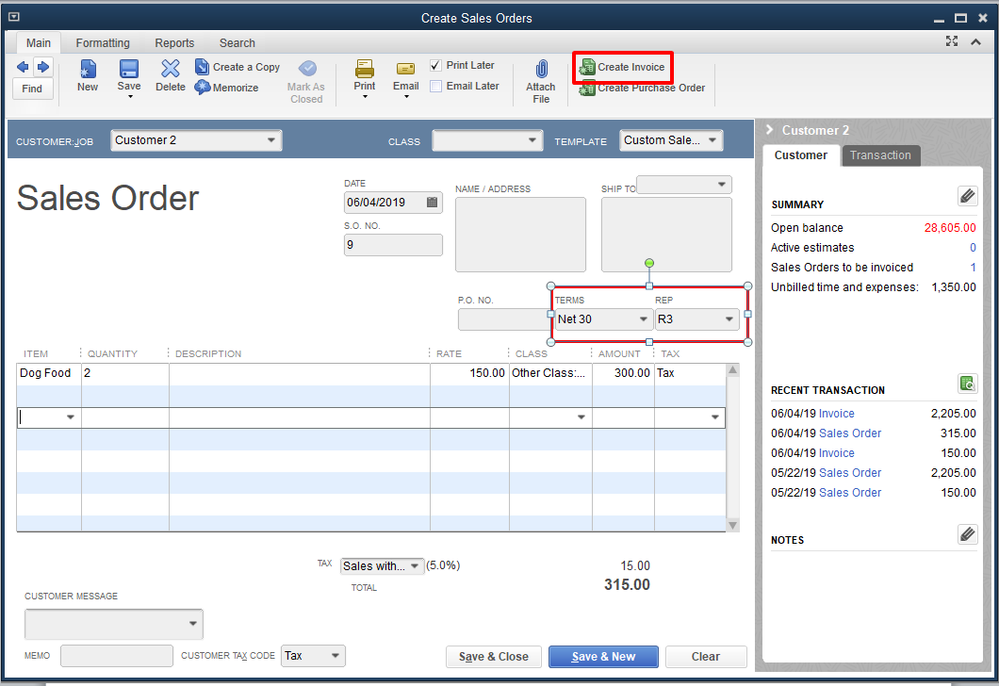Open window control menu icon
This screenshot has height=686, width=999.
click(14, 17)
